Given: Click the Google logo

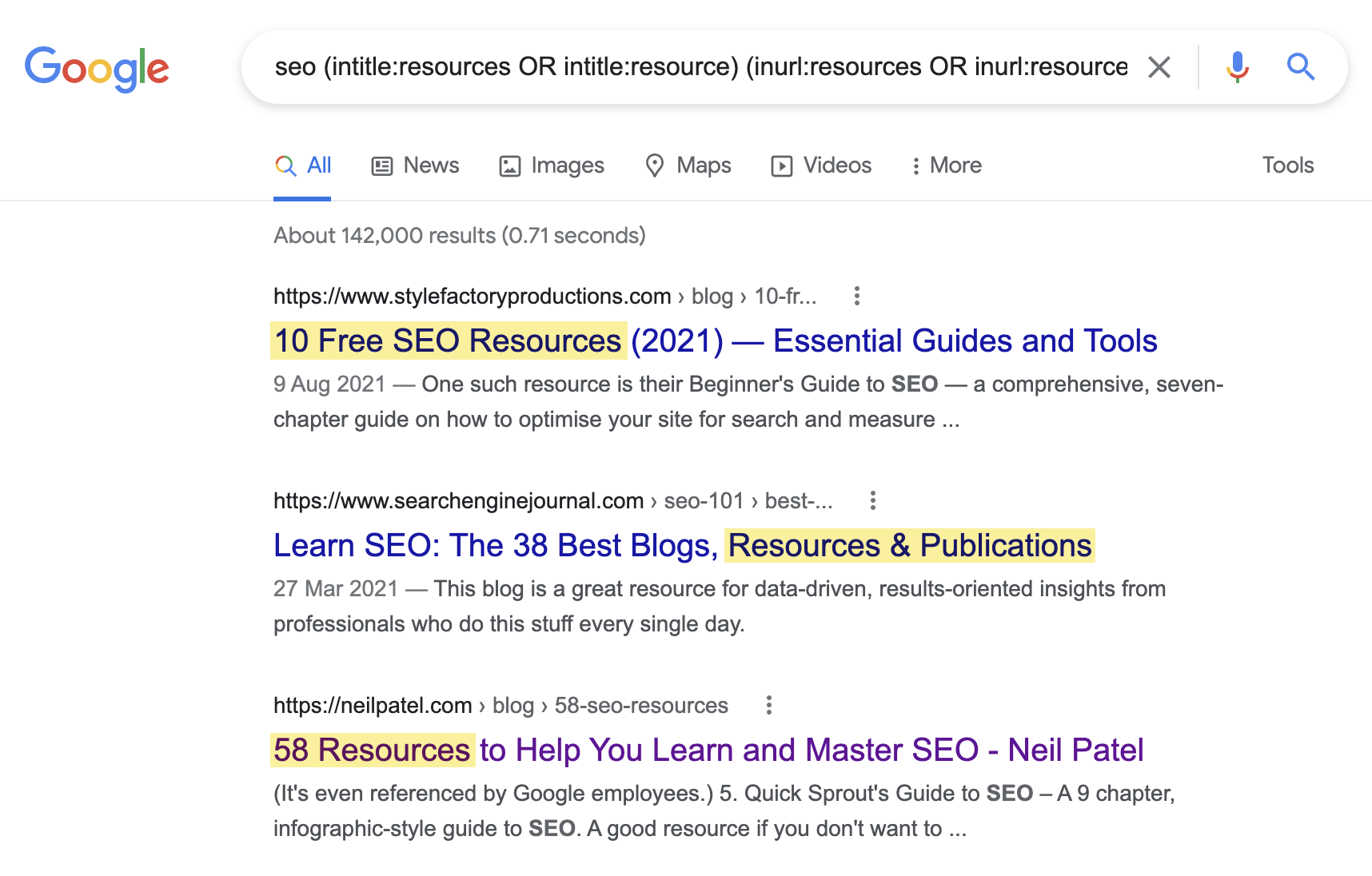Looking at the screenshot, I should [x=97, y=70].
